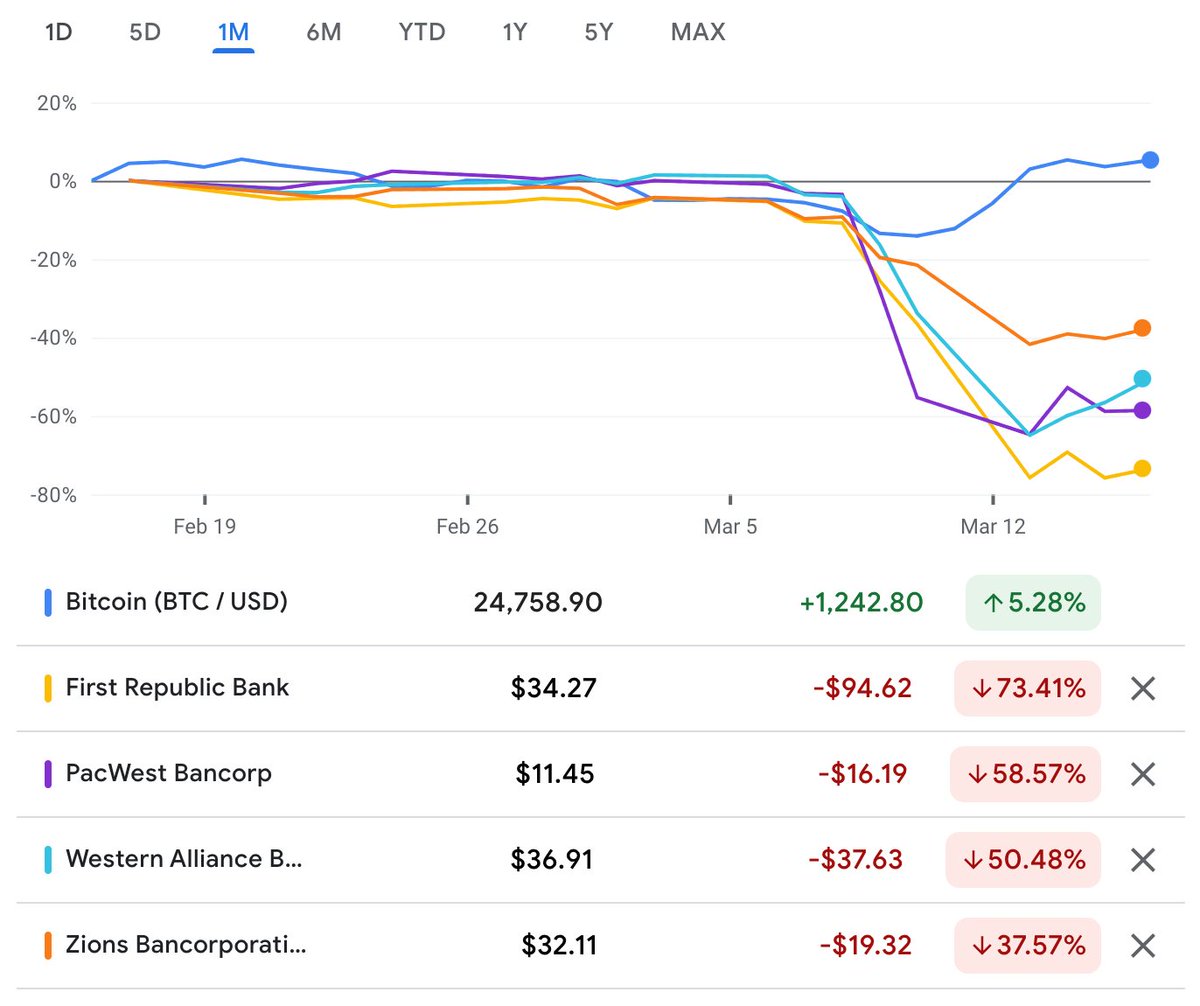Image resolution: width=1200 pixels, height=1006 pixels.
Task: Click PacWest change -$16.19
Action: click(x=862, y=774)
